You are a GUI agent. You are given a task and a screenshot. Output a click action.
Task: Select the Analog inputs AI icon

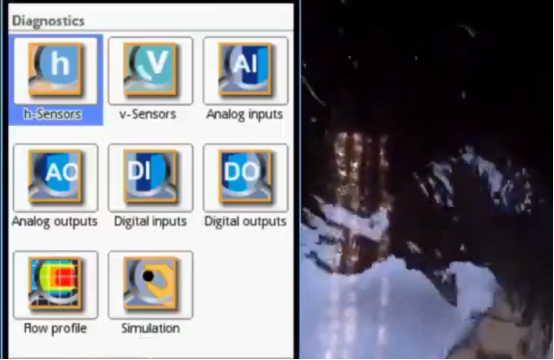click(x=246, y=70)
